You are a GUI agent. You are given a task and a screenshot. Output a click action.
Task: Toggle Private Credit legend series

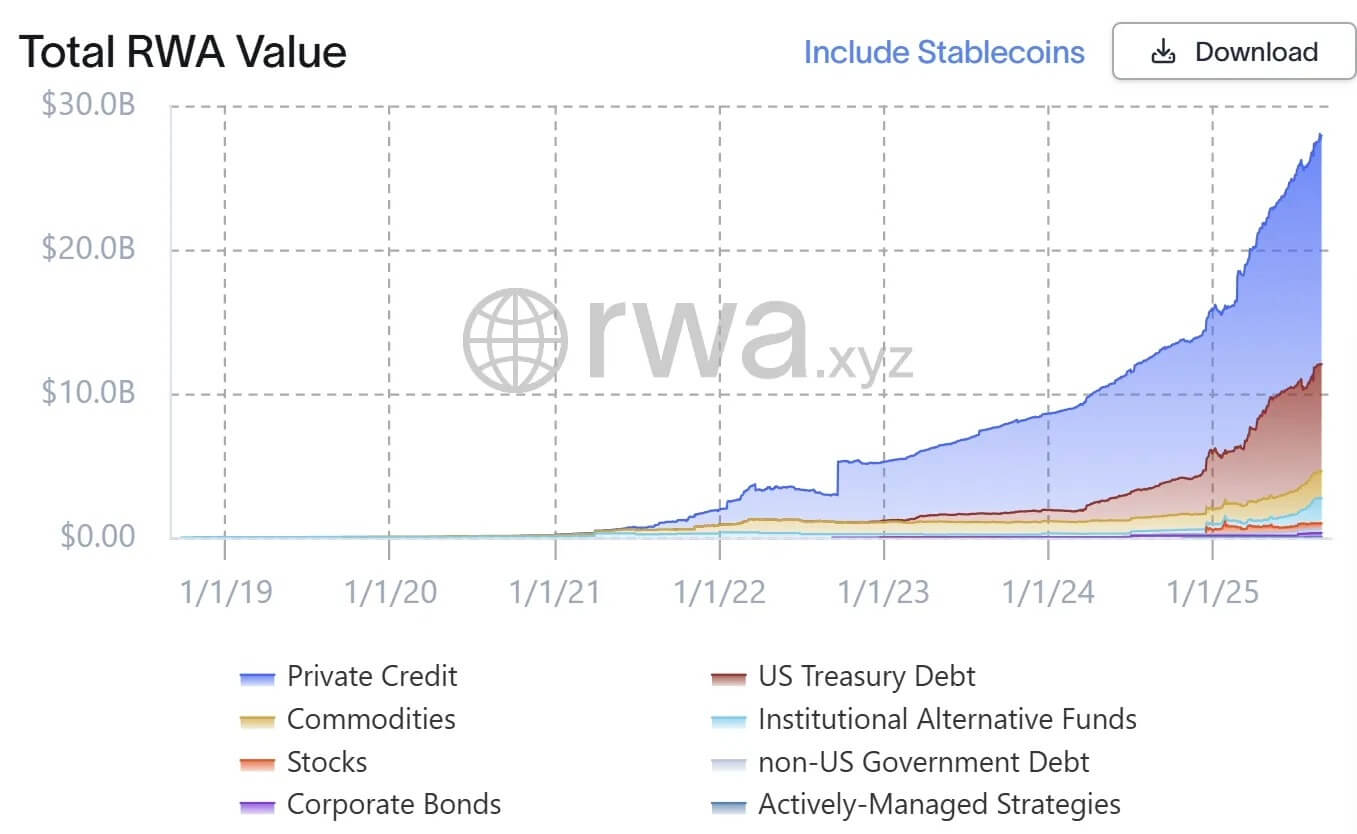point(372,676)
